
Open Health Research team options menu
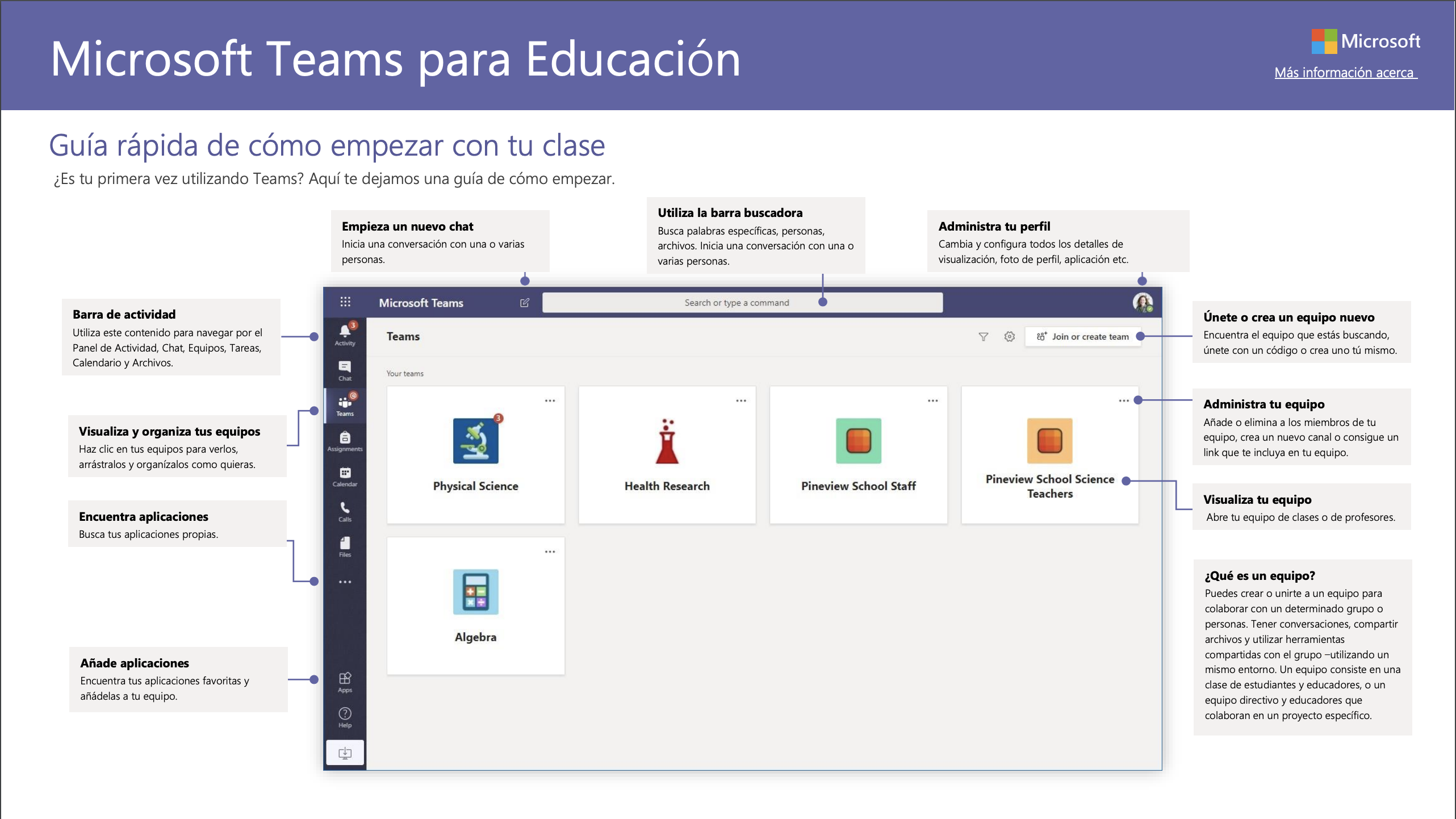[x=741, y=401]
